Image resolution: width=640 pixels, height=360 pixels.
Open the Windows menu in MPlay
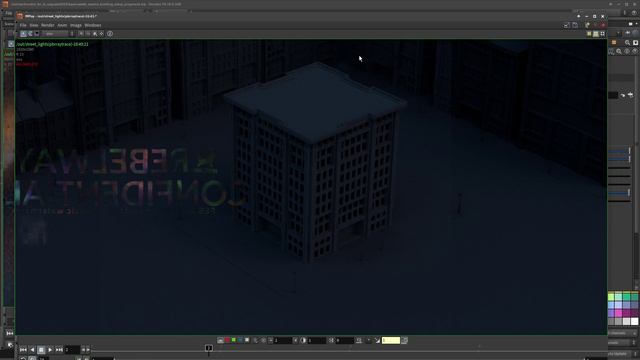coord(93,25)
